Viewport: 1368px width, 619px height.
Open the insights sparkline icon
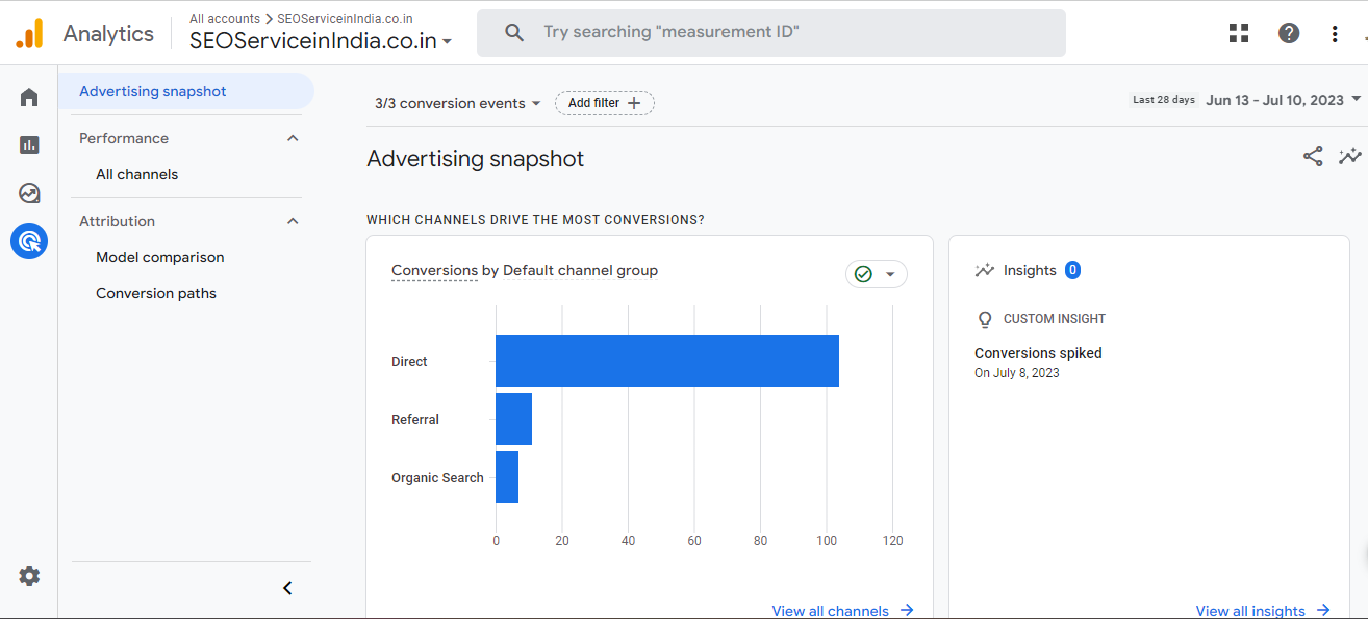point(1350,156)
